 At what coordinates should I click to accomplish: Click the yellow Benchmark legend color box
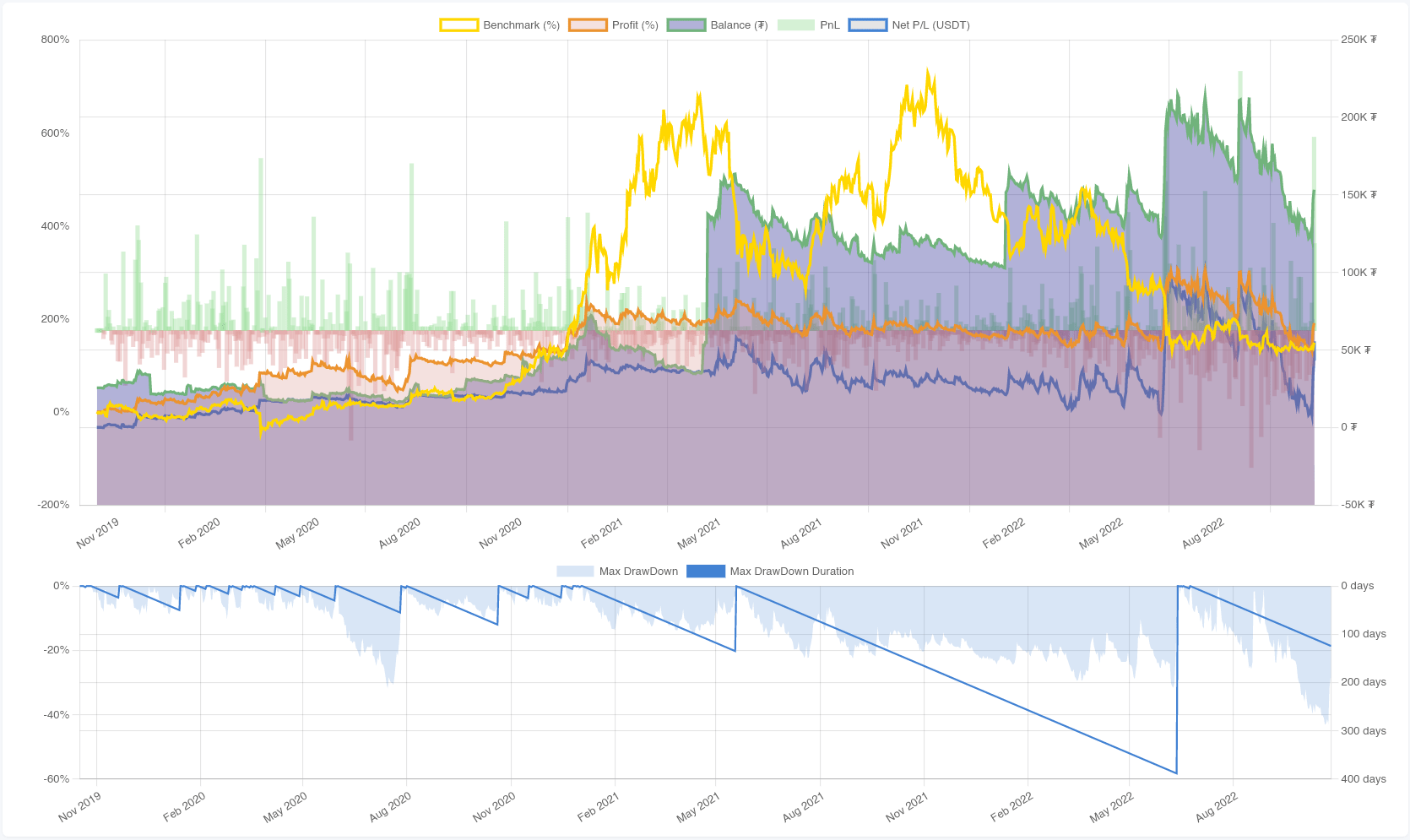[x=459, y=25]
